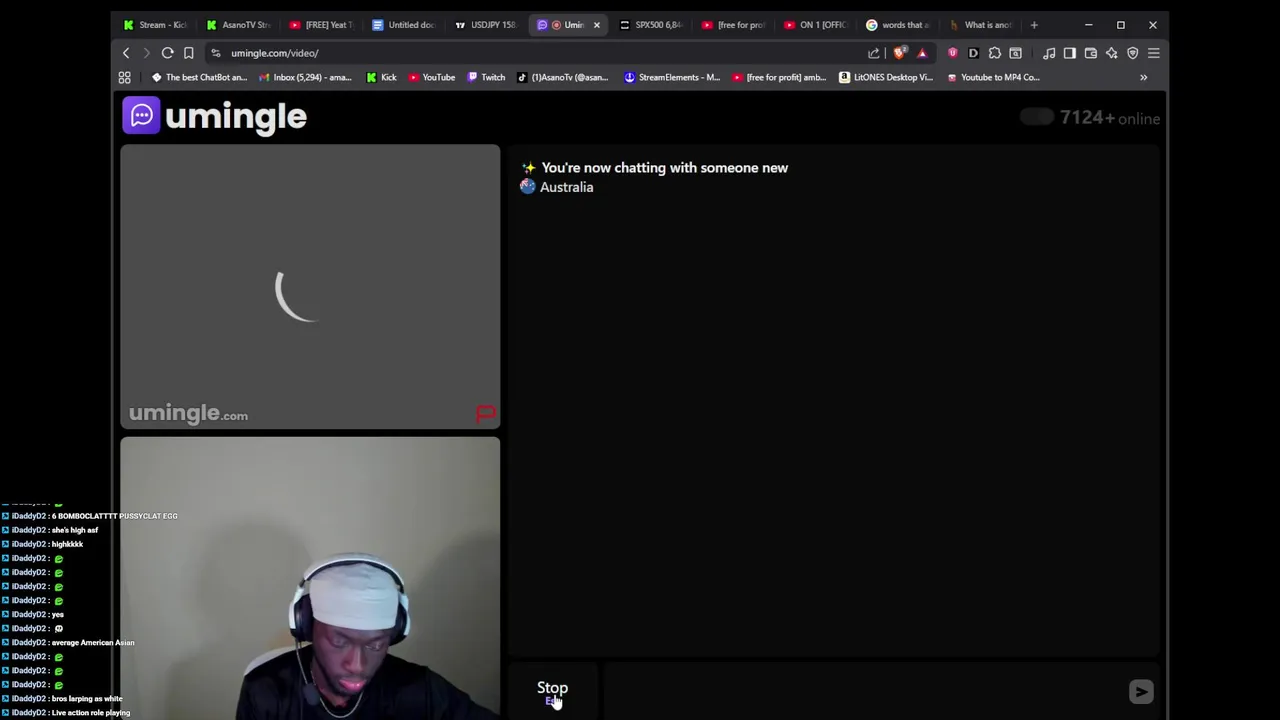Close the Umingle browser tab
The image size is (1280, 720).
[596, 25]
